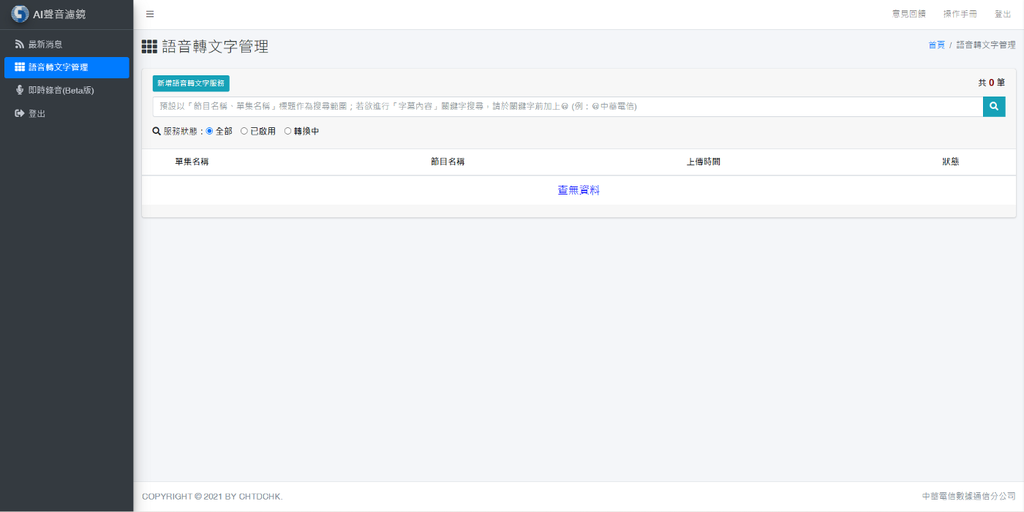Click the RSS icon beside 最新消息

[20, 44]
